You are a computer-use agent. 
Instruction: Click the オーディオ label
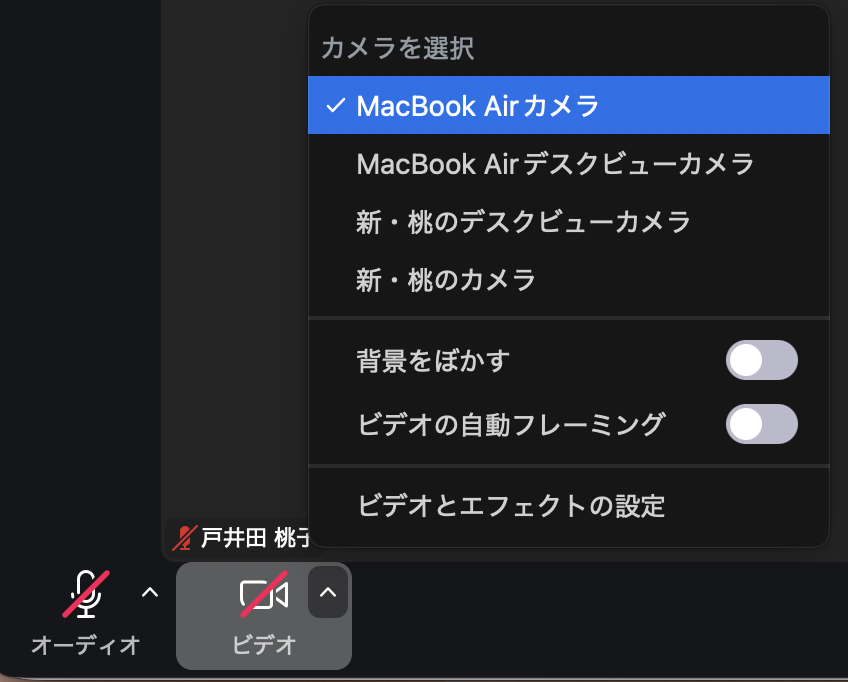coord(86,645)
